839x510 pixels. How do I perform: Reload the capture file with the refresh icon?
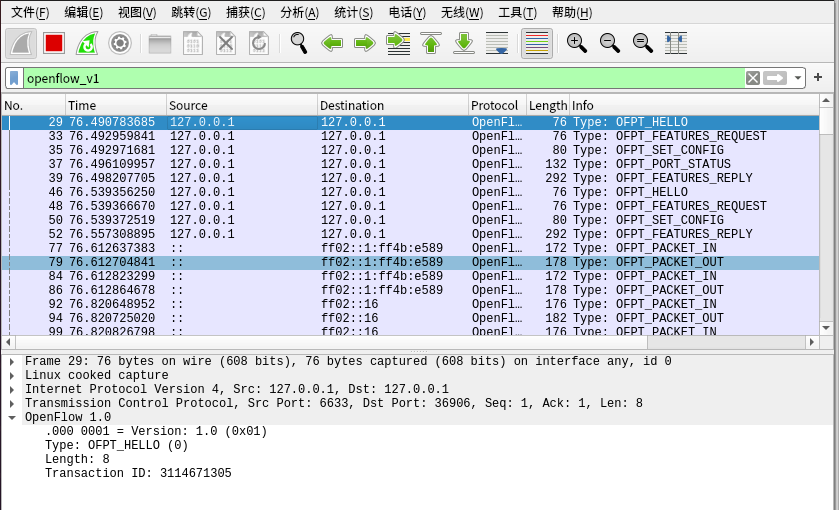pyautogui.click(x=259, y=43)
